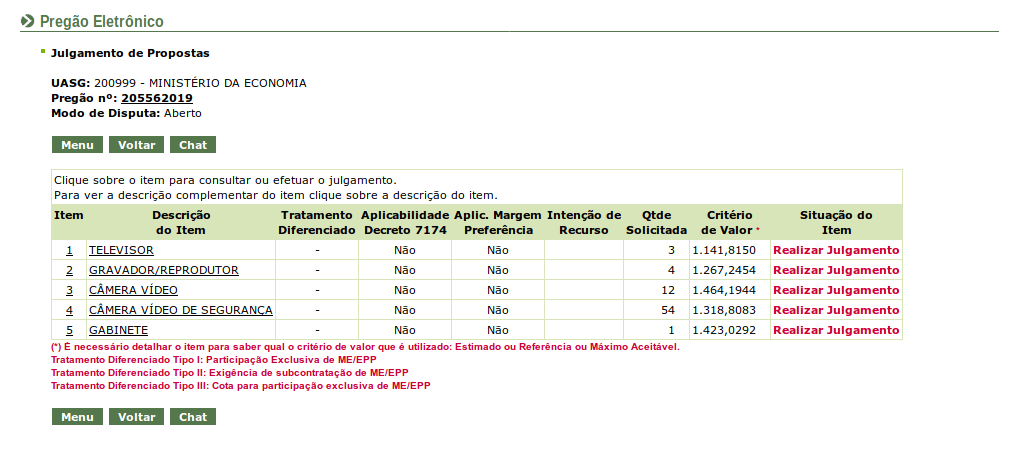Select item number 3 link
This screenshot has width=1019, height=459.
point(69,290)
